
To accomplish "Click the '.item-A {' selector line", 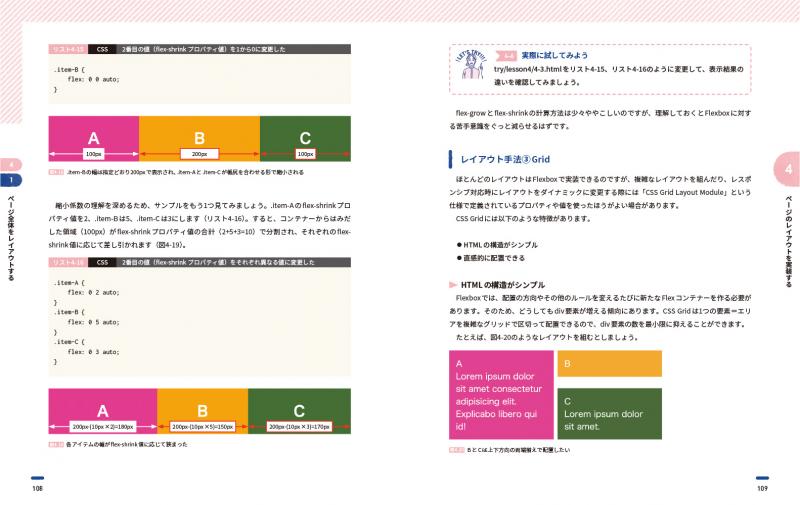I will pos(69,282).
